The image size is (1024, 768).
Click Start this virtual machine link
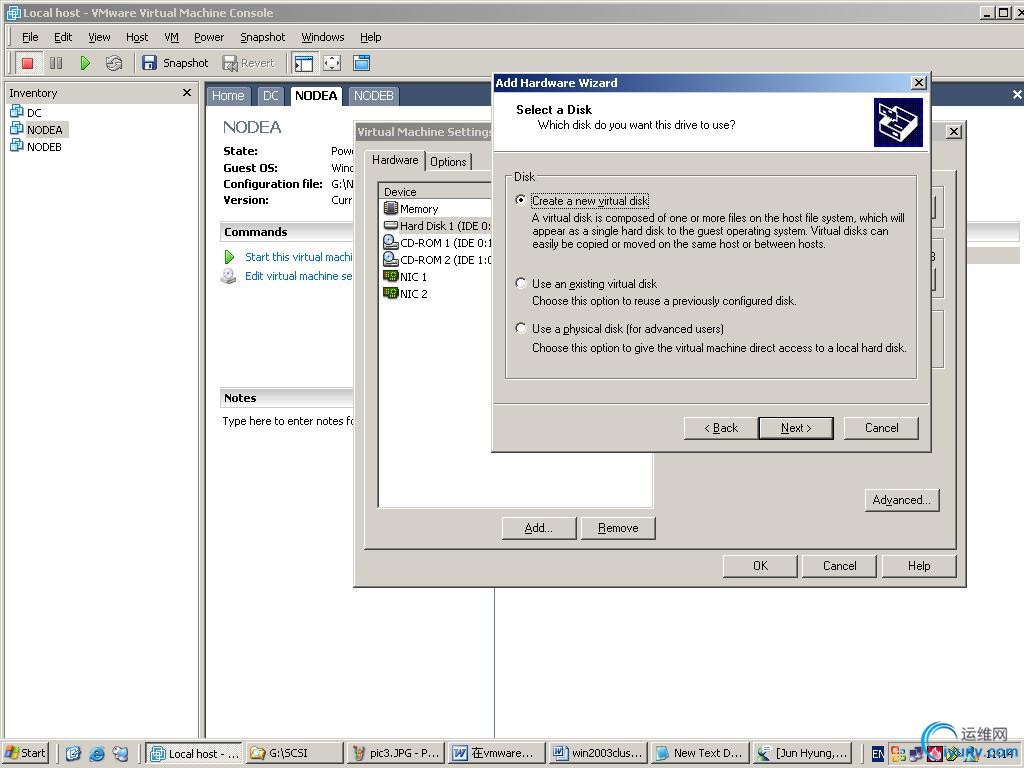pyautogui.click(x=298, y=257)
